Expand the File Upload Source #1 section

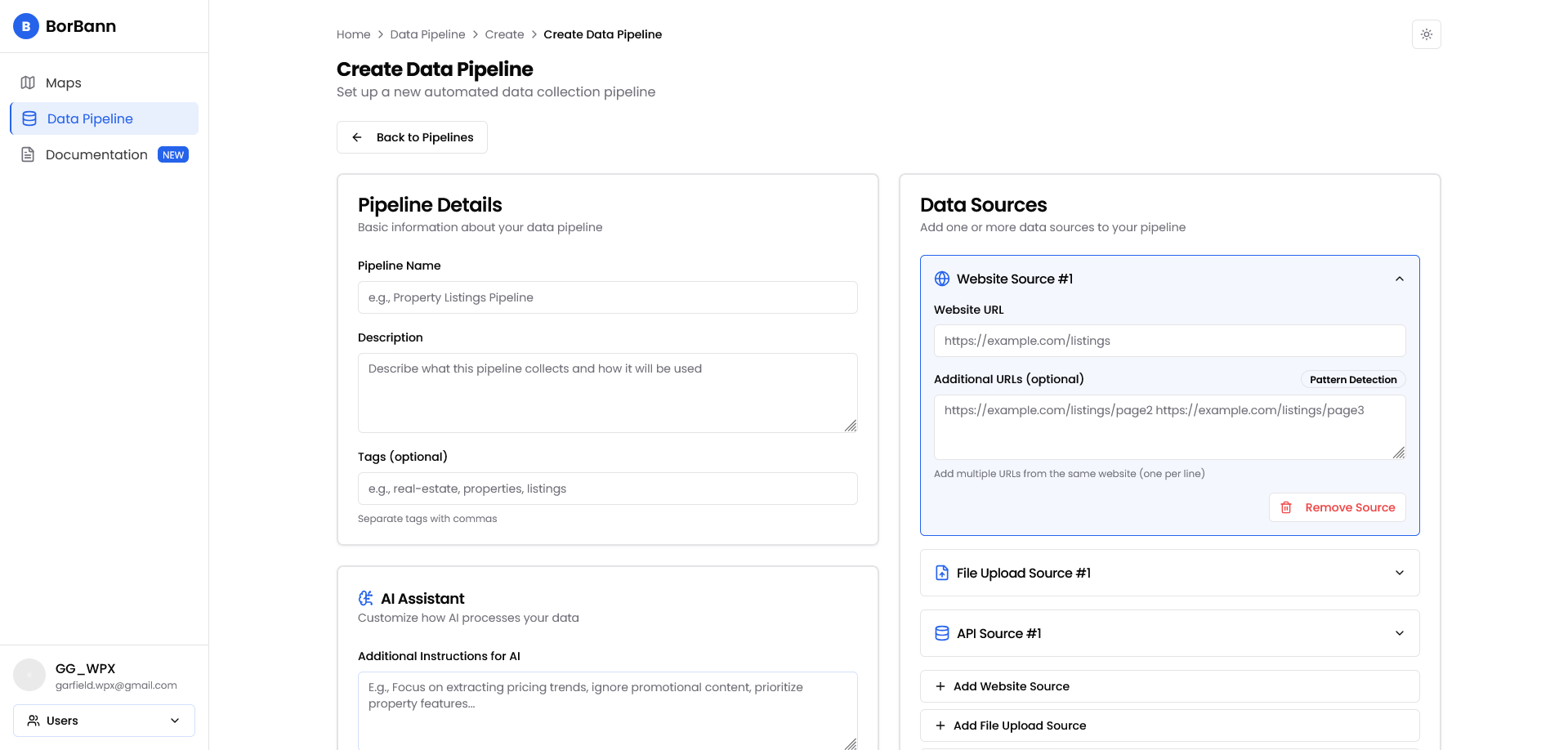1399,573
